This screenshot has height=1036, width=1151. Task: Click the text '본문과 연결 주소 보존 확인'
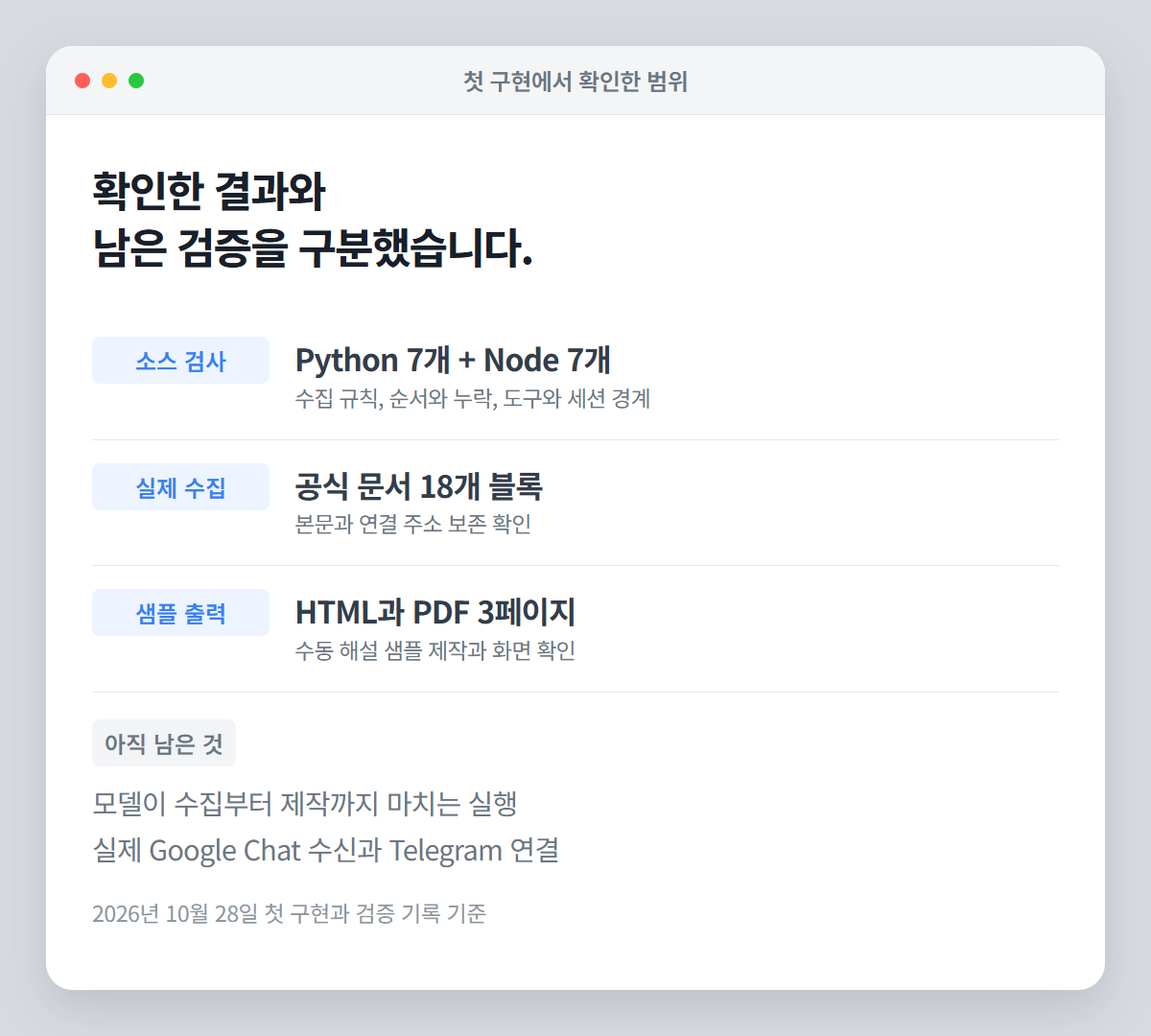coord(413,524)
